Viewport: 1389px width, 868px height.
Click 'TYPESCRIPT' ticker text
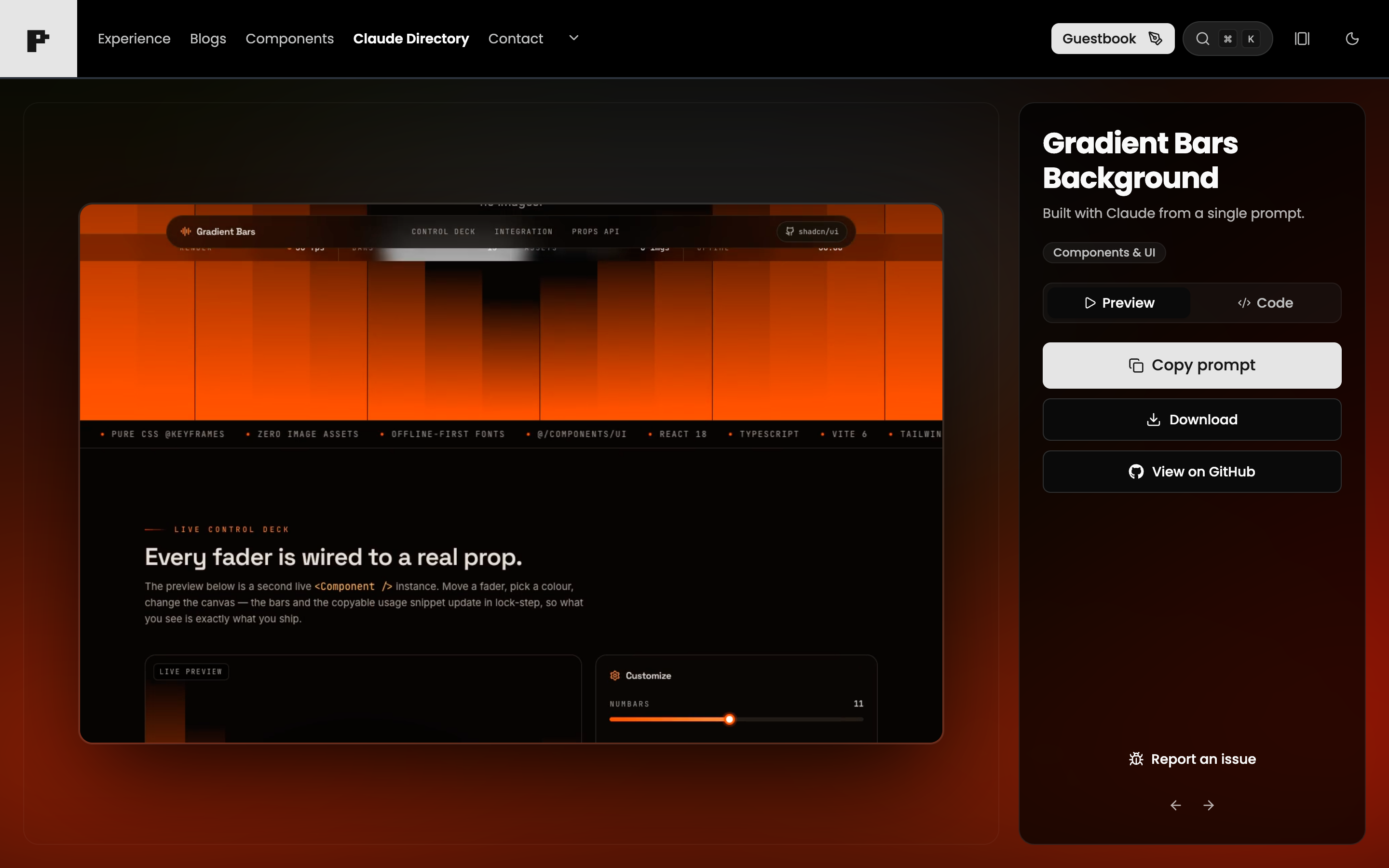[769, 434]
